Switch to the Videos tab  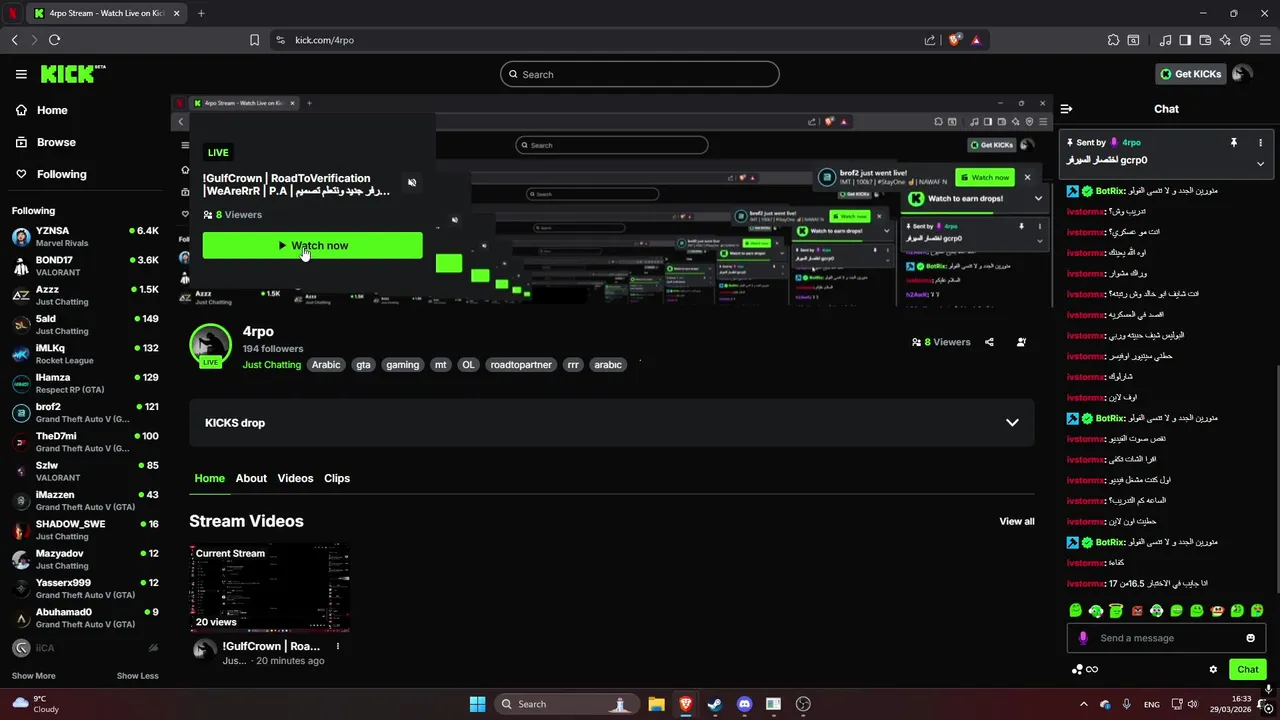[295, 478]
